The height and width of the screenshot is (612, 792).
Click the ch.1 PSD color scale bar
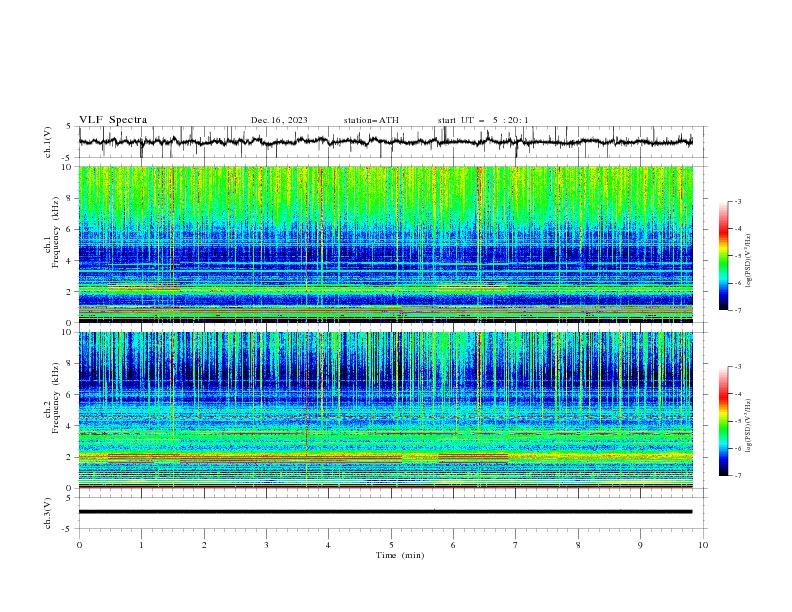pyautogui.click(x=723, y=255)
